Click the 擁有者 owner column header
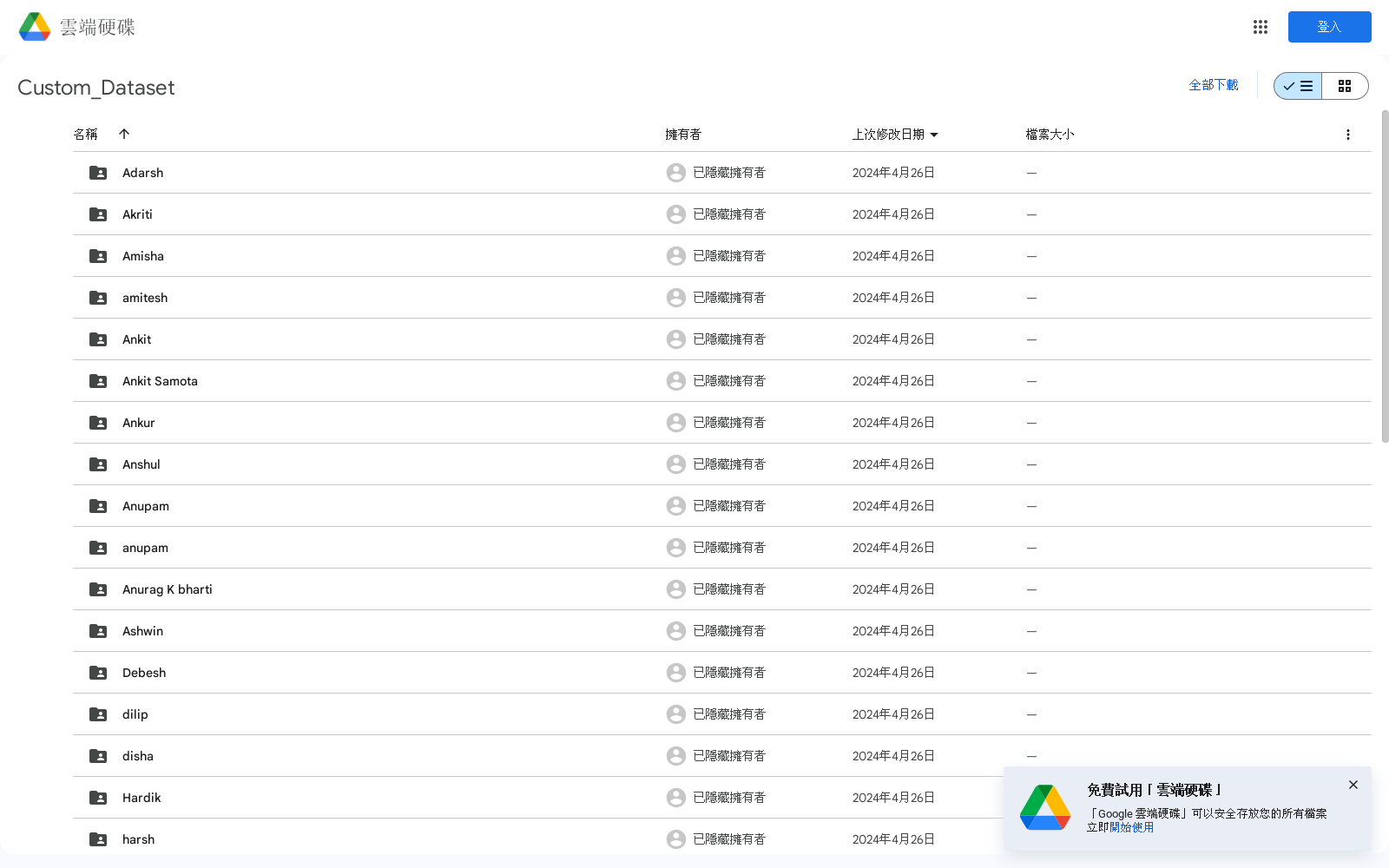This screenshot has width=1389, height=868. [x=683, y=135]
